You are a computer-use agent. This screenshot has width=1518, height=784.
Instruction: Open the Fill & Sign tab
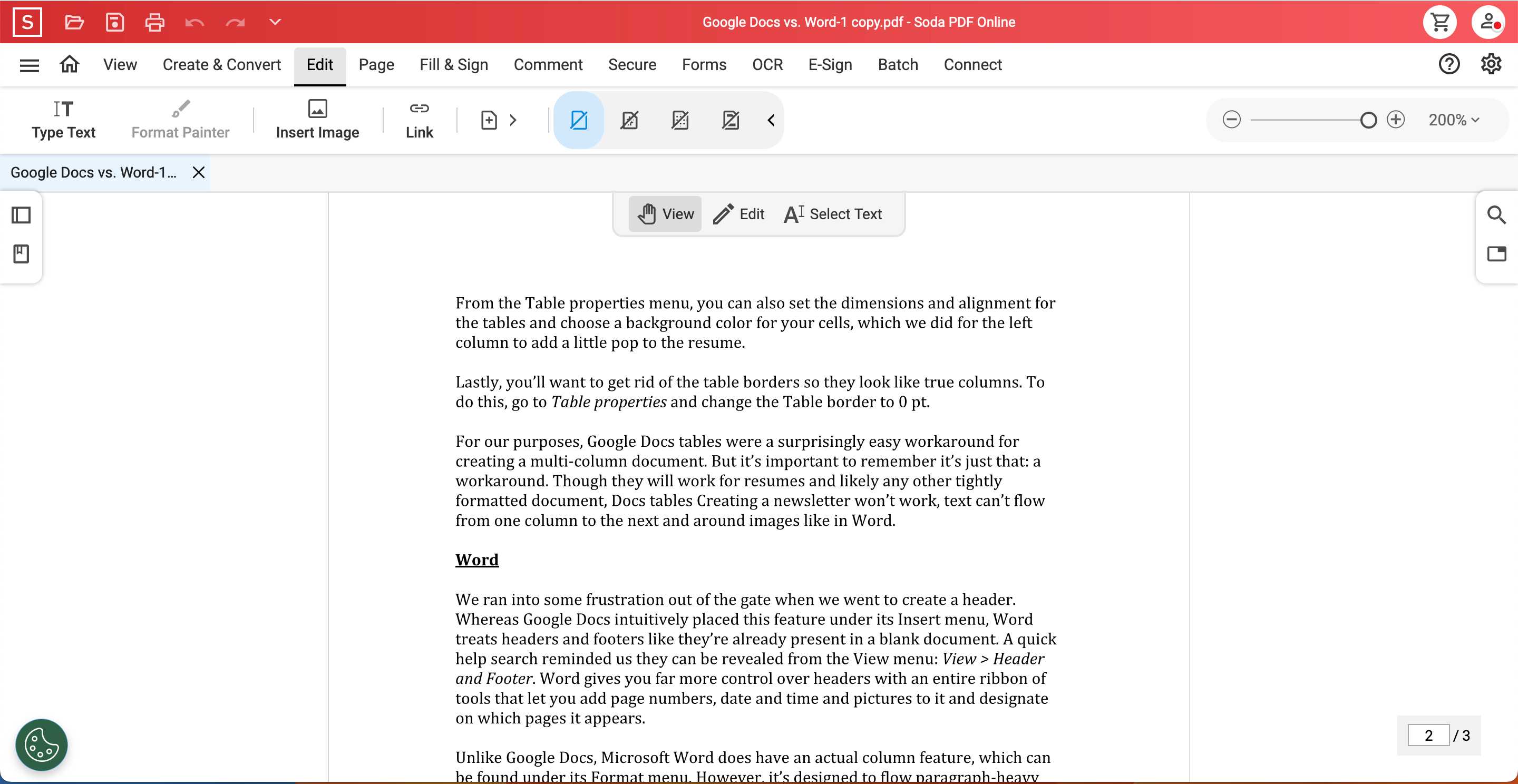pyautogui.click(x=454, y=65)
